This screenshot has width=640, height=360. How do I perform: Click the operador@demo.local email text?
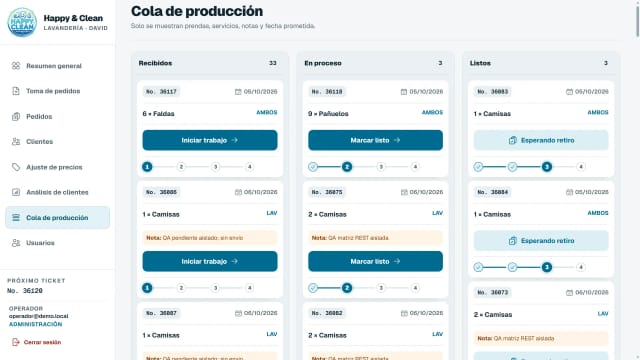pyautogui.click(x=38, y=316)
